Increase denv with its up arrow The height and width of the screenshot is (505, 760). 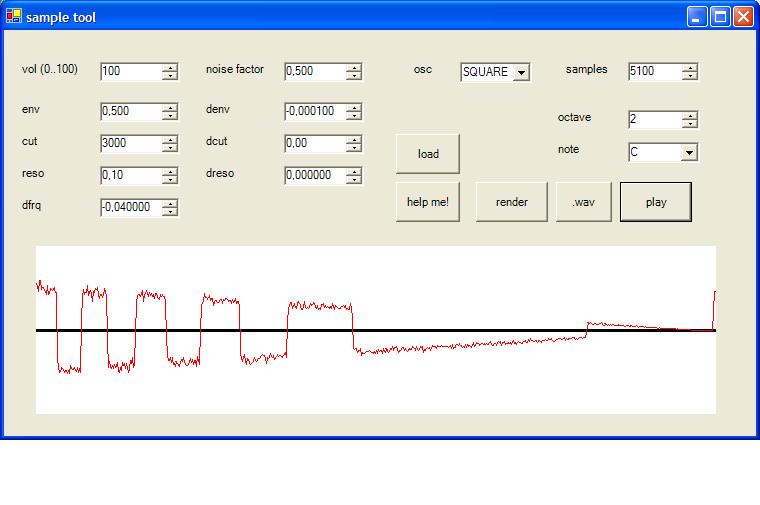click(354, 107)
